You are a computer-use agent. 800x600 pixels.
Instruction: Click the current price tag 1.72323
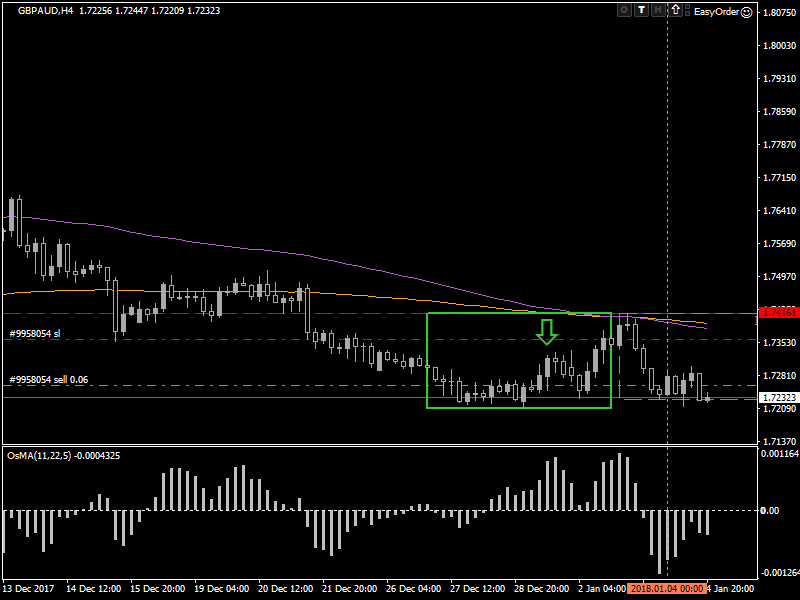[x=779, y=397]
